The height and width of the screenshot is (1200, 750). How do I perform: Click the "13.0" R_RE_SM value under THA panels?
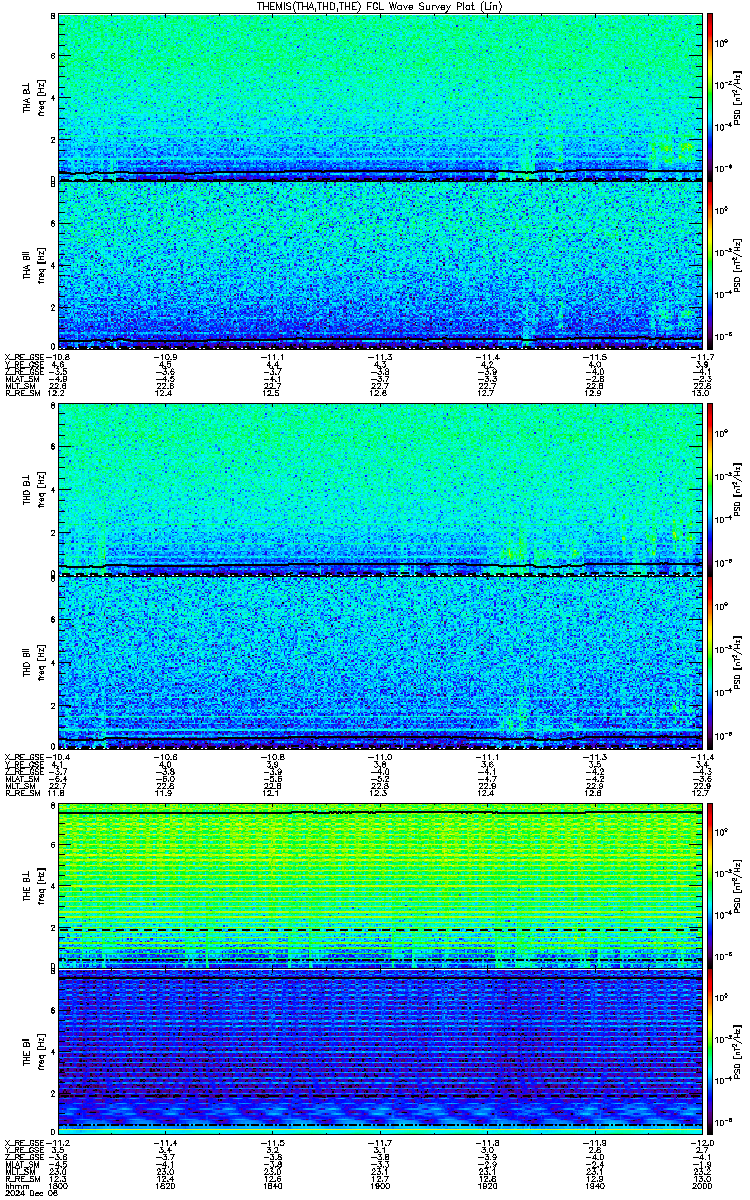(x=702, y=392)
